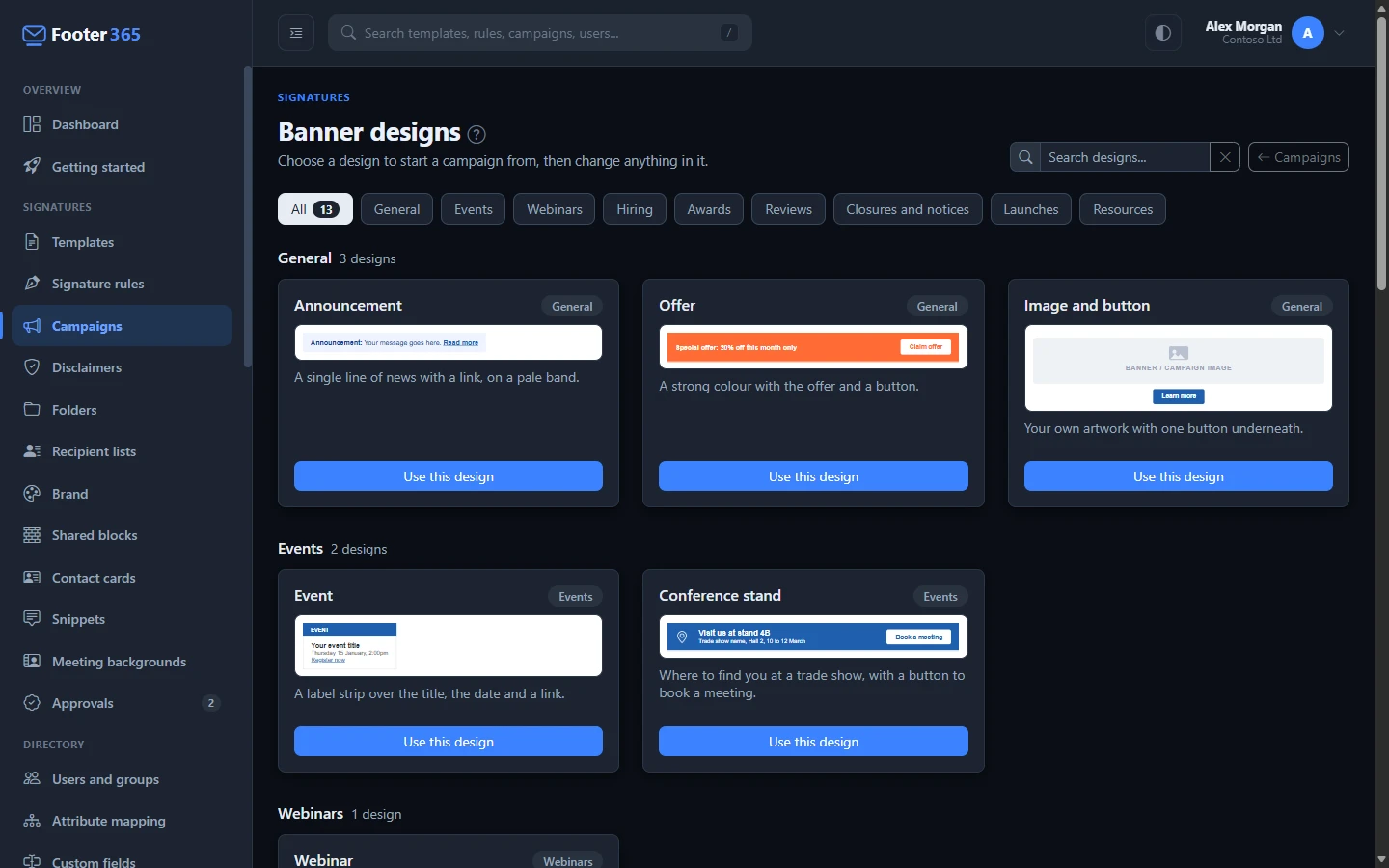
Task: Click the user avatar with letter A
Action: (1308, 33)
